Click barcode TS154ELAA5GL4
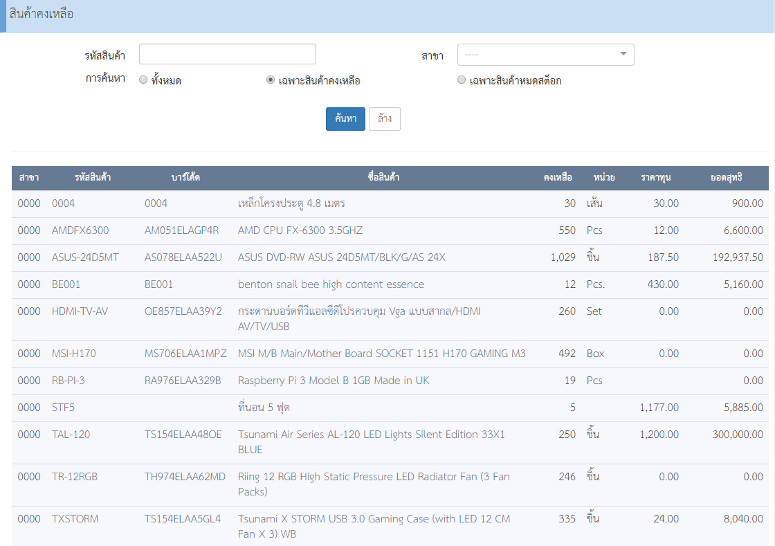Image resolution: width=775 pixels, height=546 pixels. (x=182, y=519)
